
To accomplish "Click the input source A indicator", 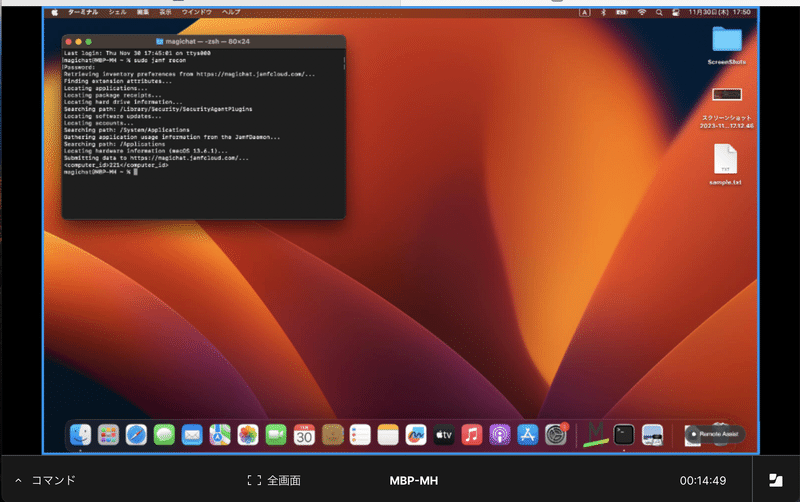I will pyautogui.click(x=585, y=12).
